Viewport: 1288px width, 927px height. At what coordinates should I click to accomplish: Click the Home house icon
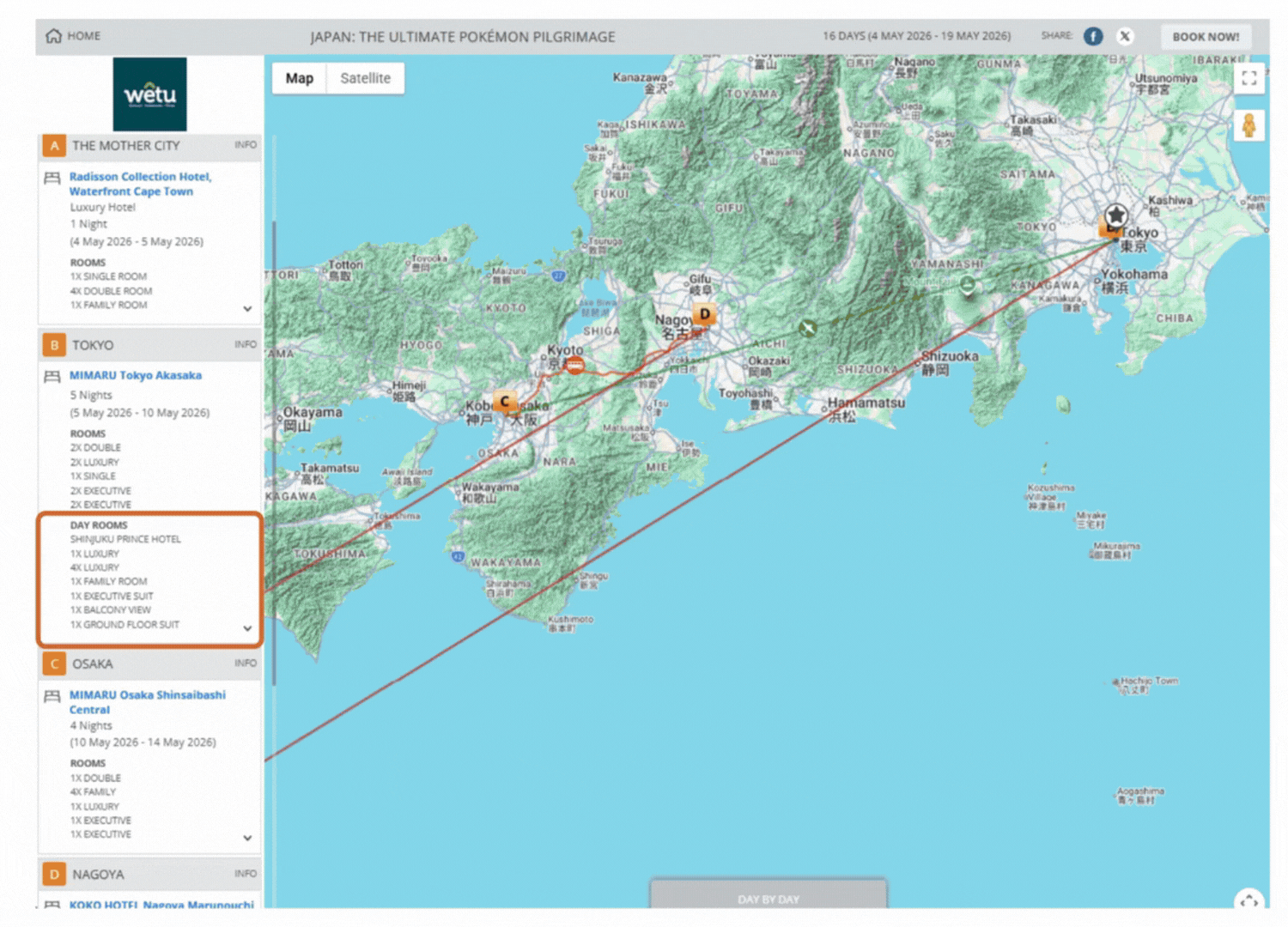pyautogui.click(x=53, y=36)
